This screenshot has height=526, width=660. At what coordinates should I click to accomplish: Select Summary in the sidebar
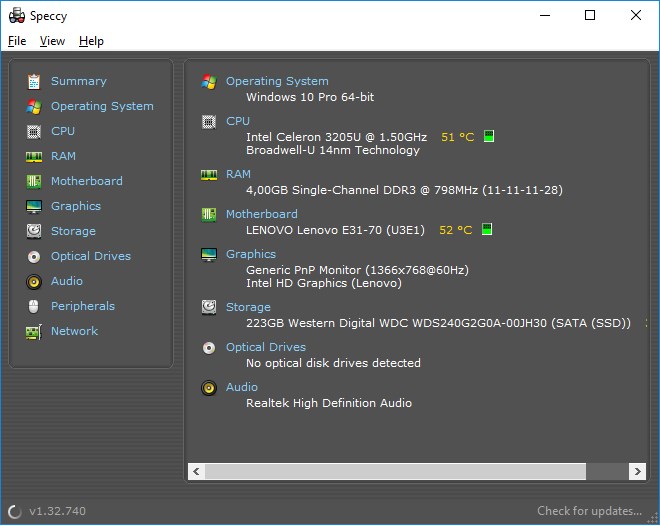click(x=79, y=81)
